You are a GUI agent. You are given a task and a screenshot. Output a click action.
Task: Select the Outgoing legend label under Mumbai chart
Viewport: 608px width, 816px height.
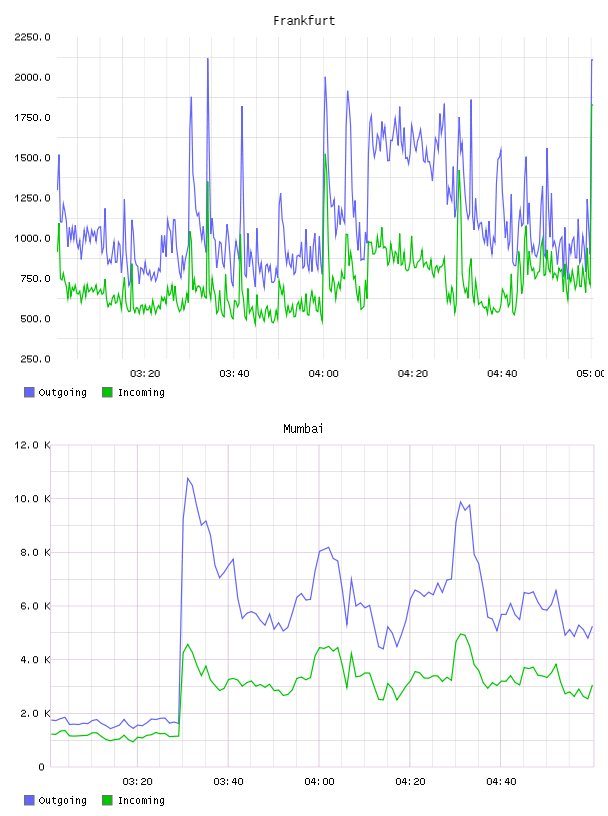pos(62,800)
